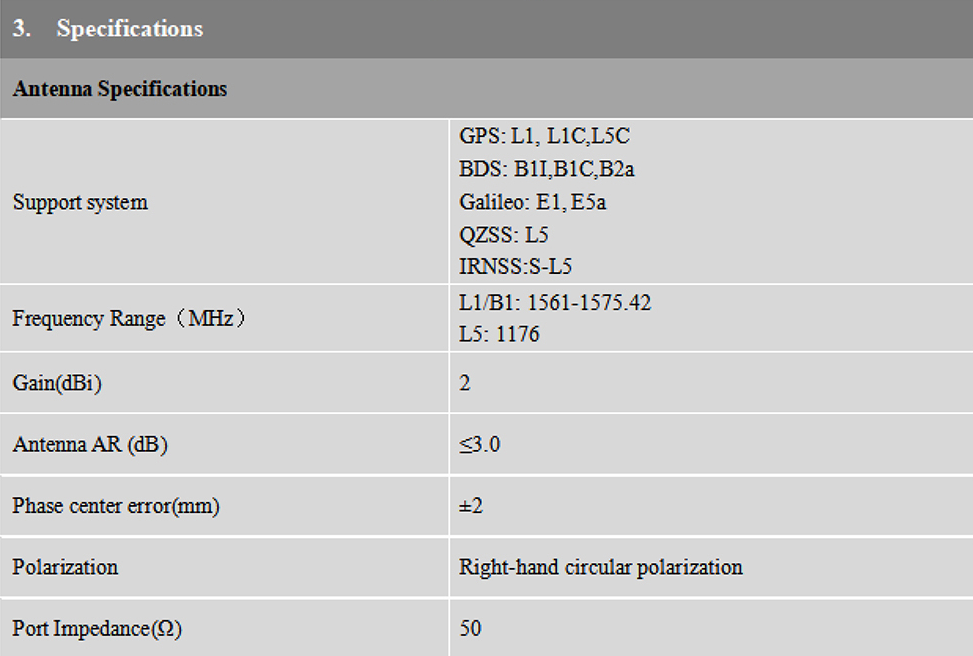Screen dimensions: 973x656
Task: Click the BDS: B1I,B1C,B2a entry
Action: (x=546, y=169)
